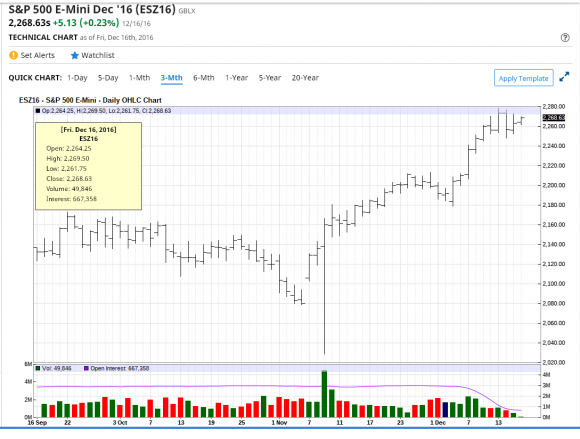Viewport: 580px width, 439px height.
Task: Click the yellow Dec 16 data tooltip
Action: coord(88,166)
